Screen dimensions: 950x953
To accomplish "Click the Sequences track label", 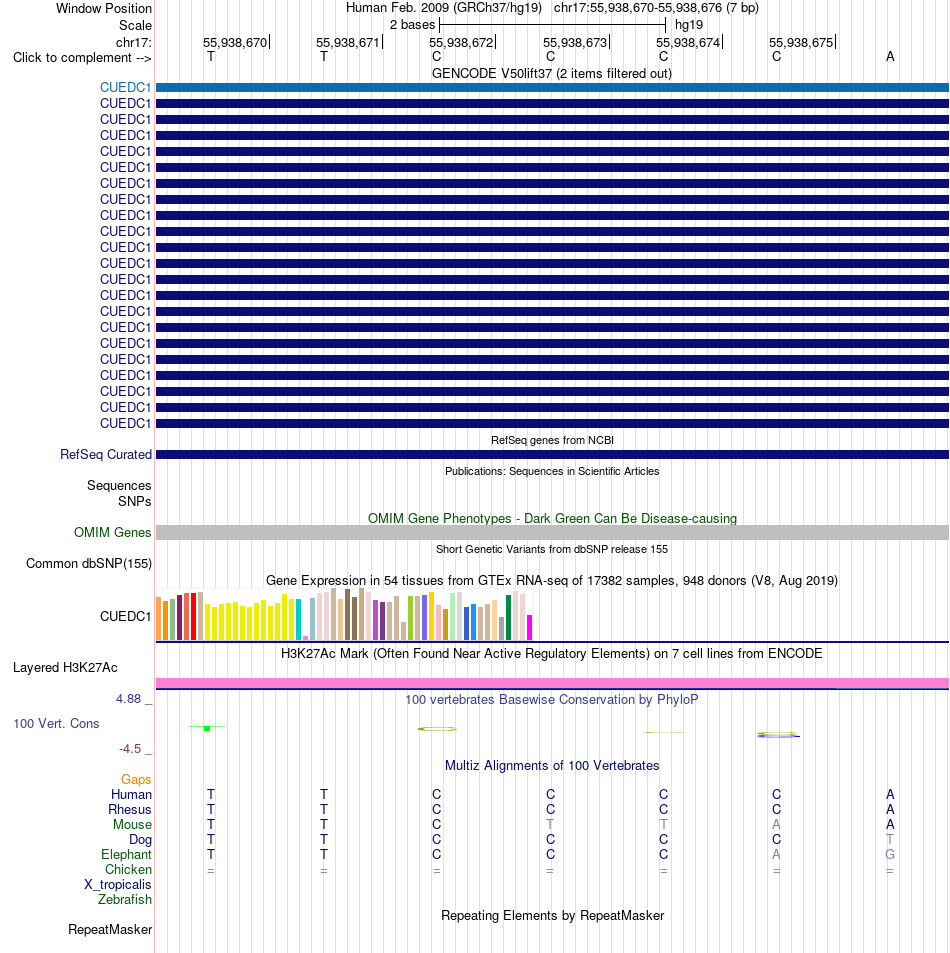I will (119, 486).
